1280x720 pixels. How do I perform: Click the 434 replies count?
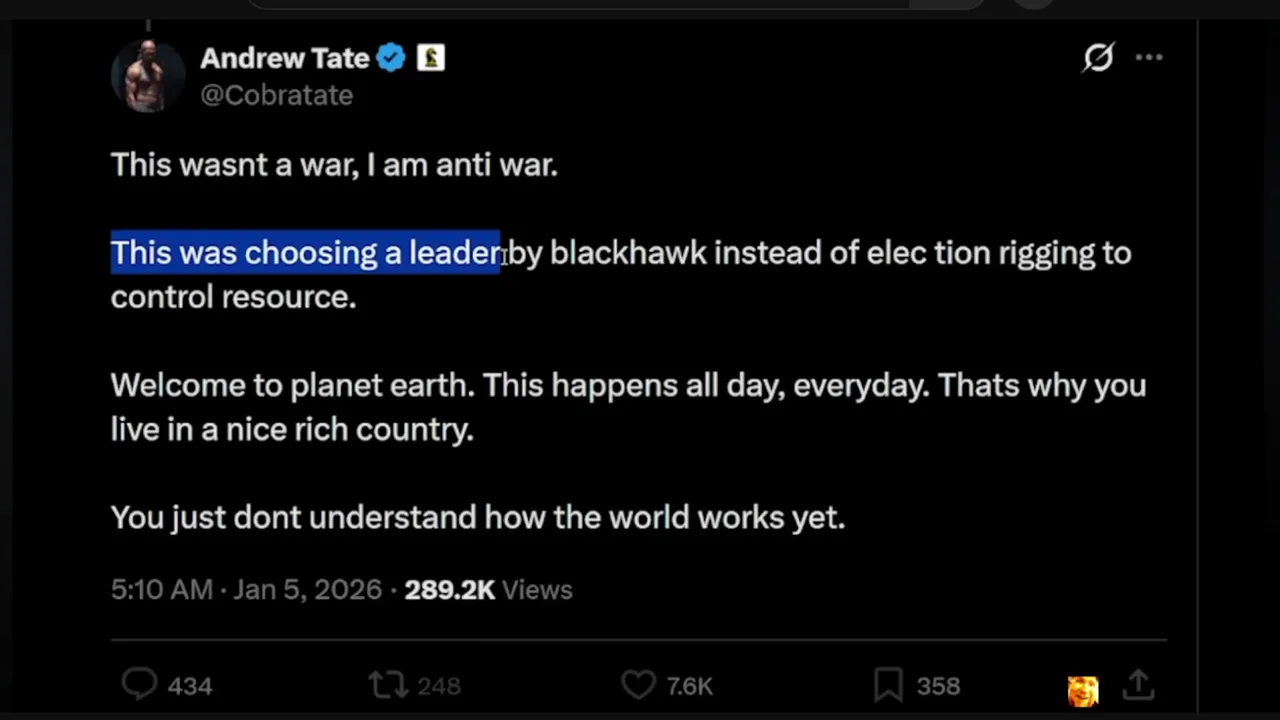pos(190,686)
